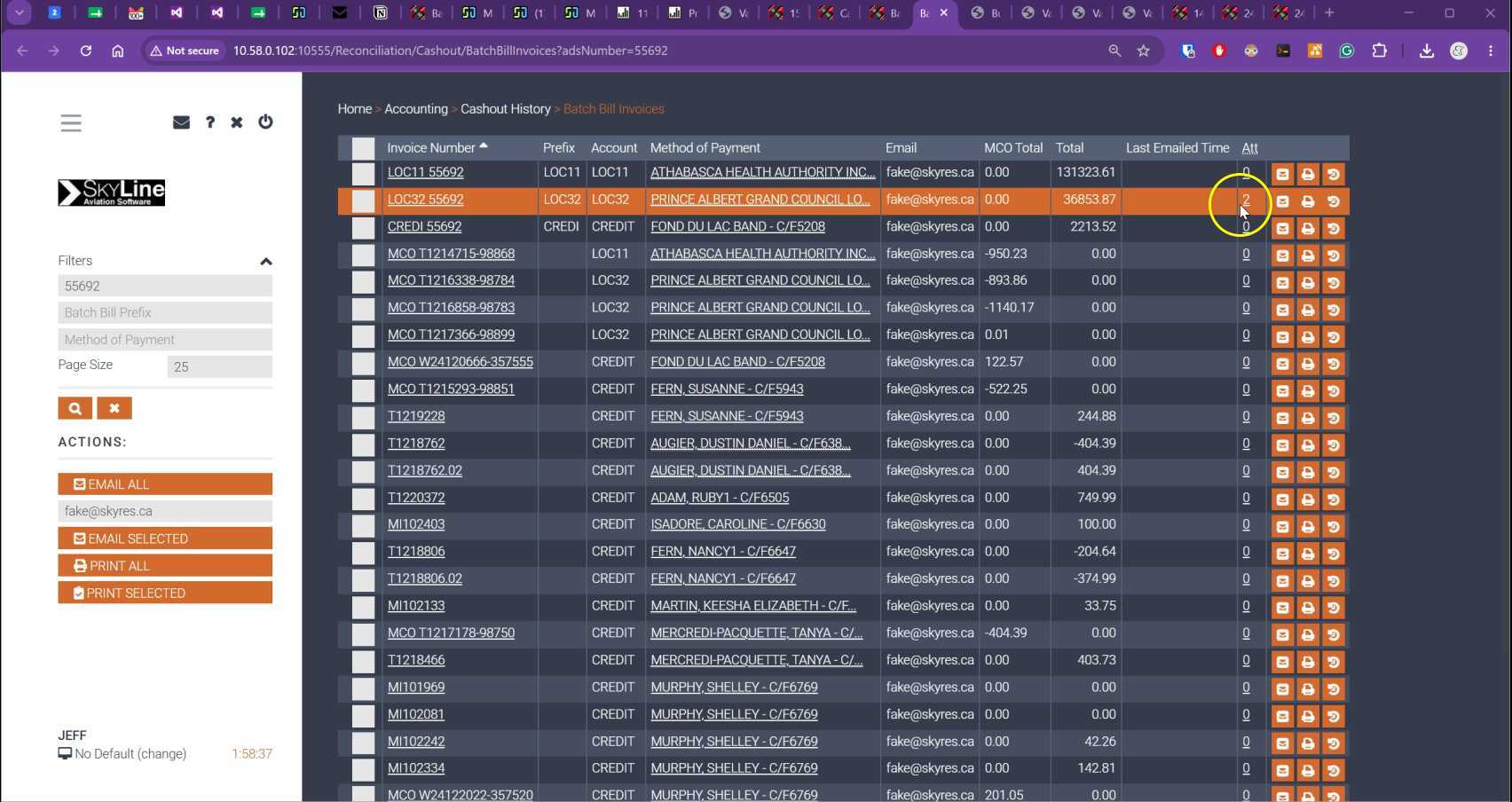Go to Accounting in the breadcrumb
The image size is (1512, 802).
click(415, 109)
